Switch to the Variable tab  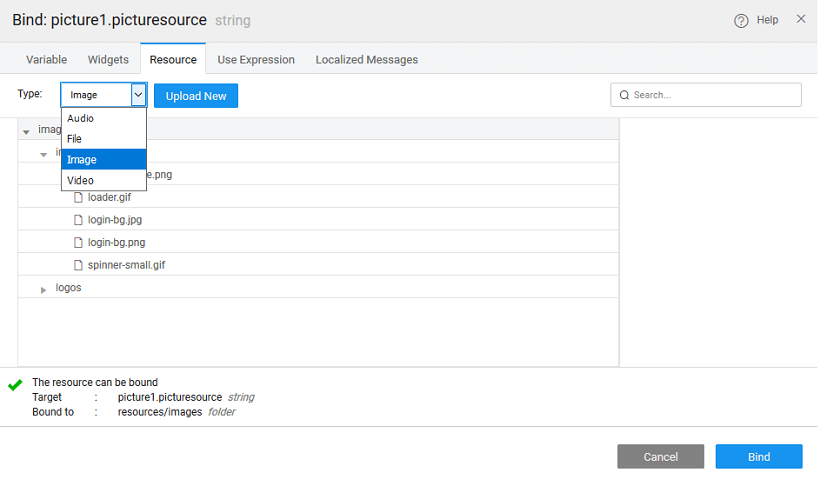(47, 60)
